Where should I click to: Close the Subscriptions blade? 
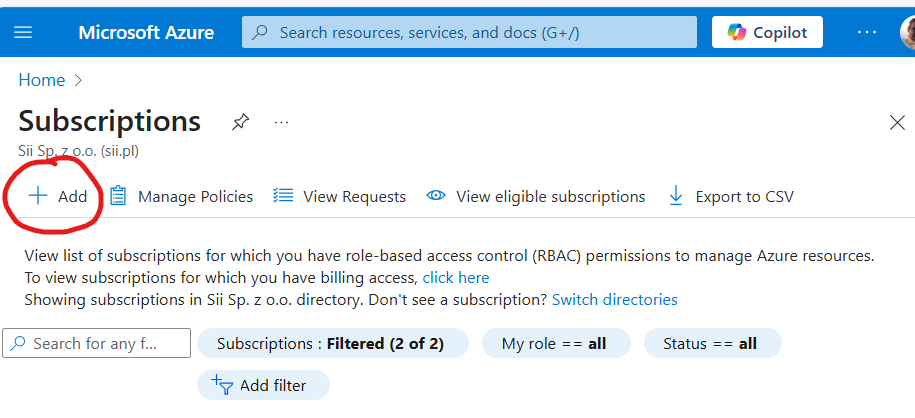pos(897,123)
